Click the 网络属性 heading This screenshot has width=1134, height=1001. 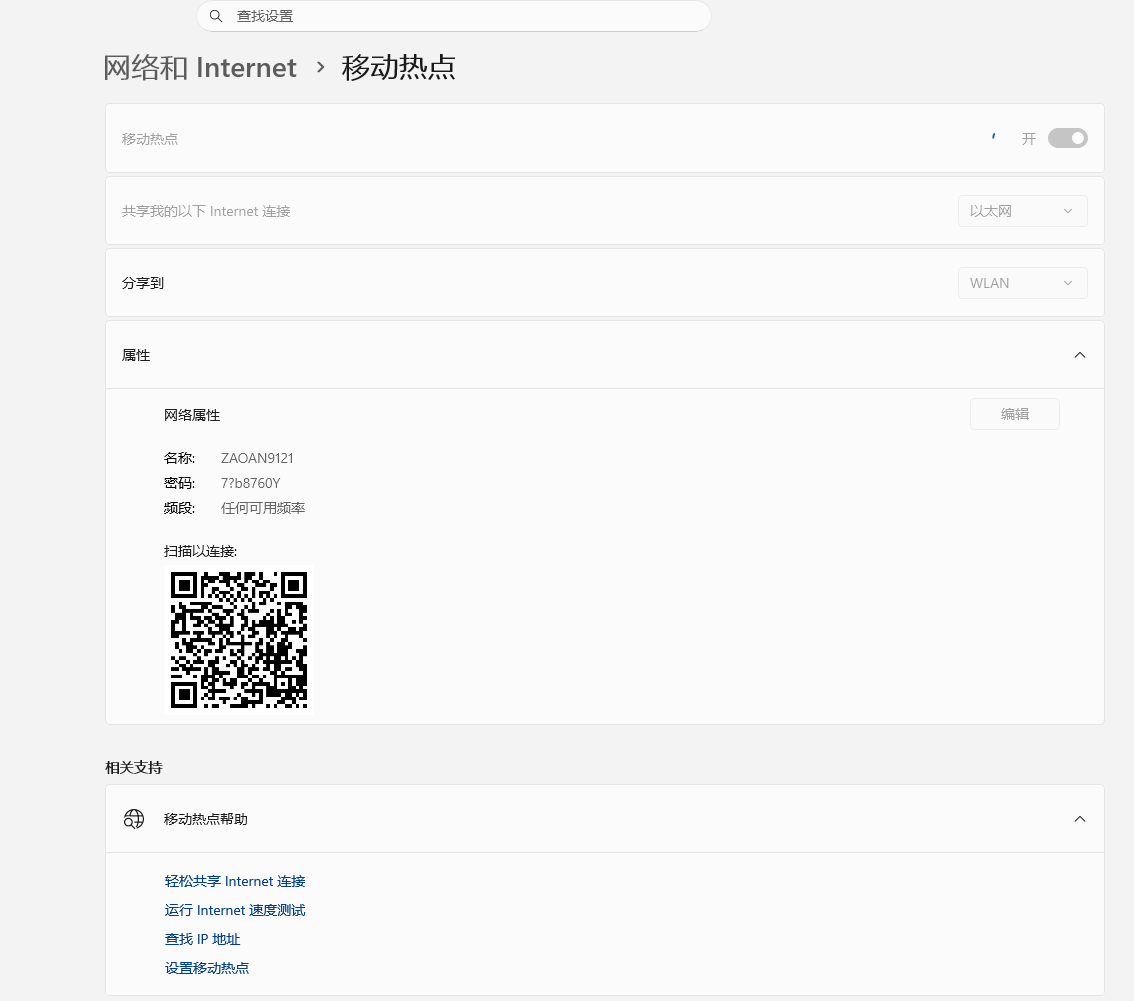(x=192, y=415)
